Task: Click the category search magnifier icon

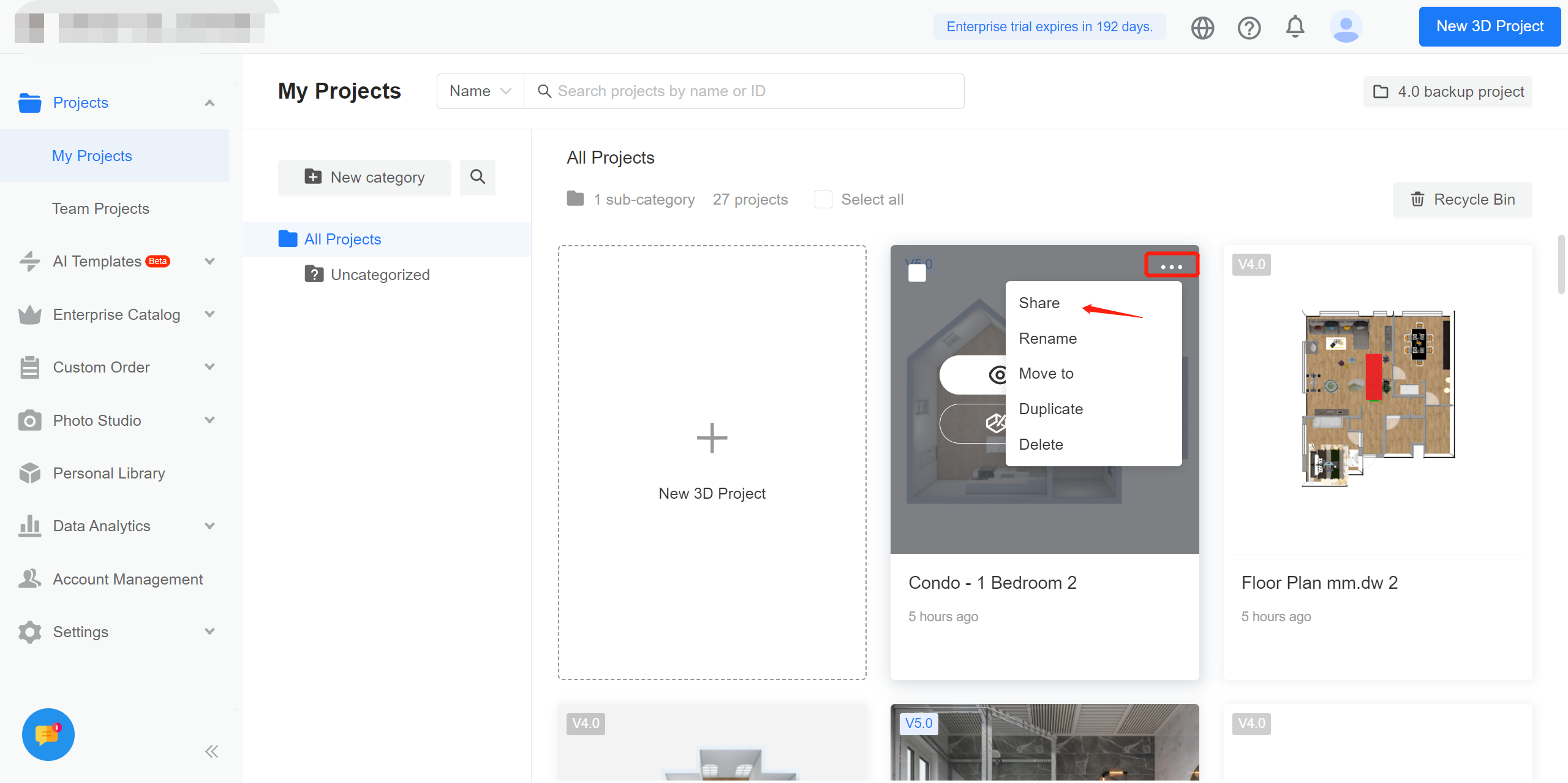Action: point(478,177)
